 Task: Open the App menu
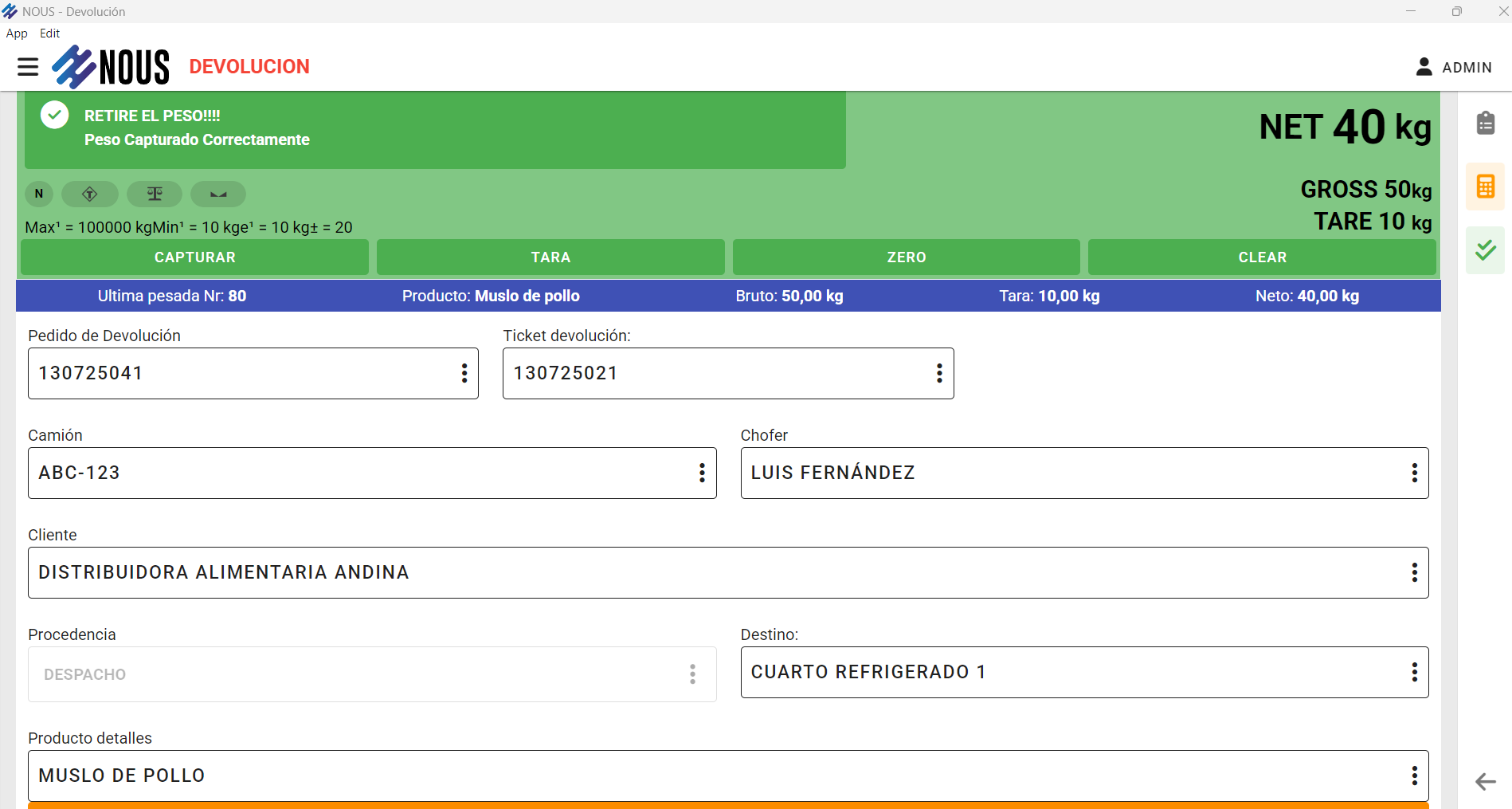click(x=17, y=33)
